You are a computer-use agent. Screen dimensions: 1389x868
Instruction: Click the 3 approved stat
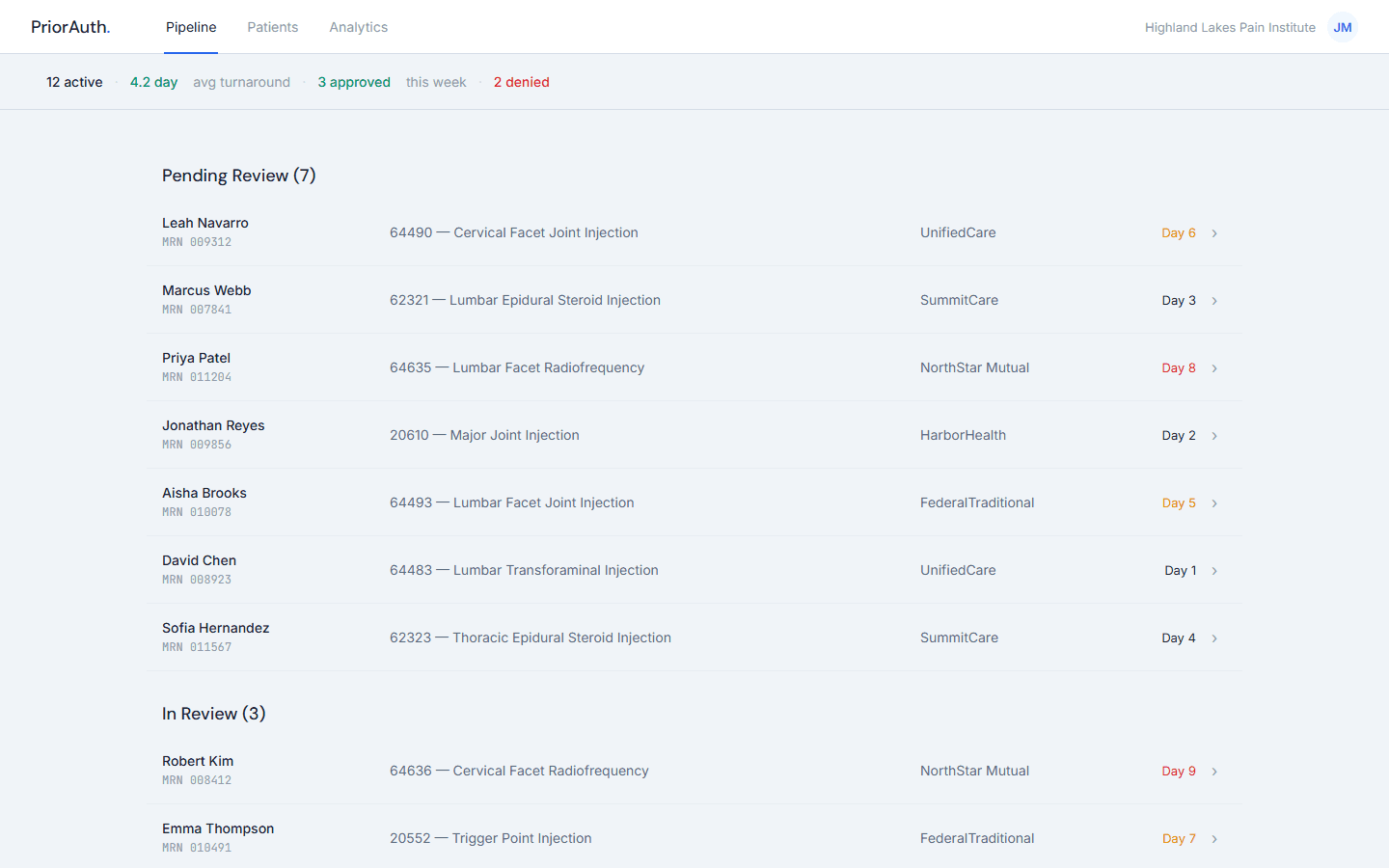[354, 82]
